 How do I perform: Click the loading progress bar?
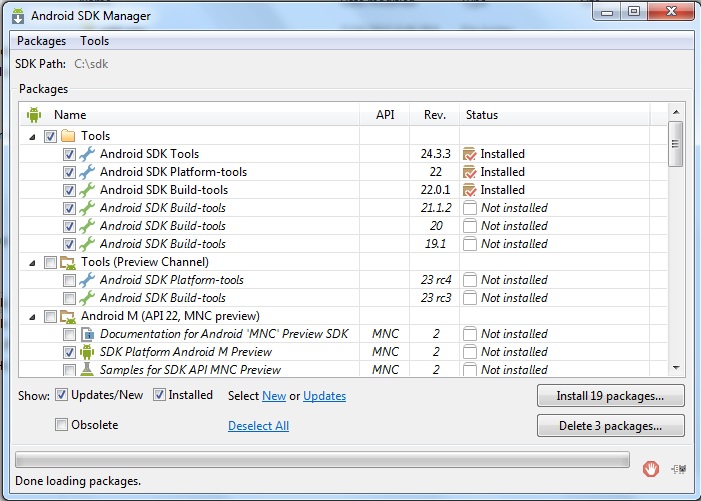(x=322, y=460)
